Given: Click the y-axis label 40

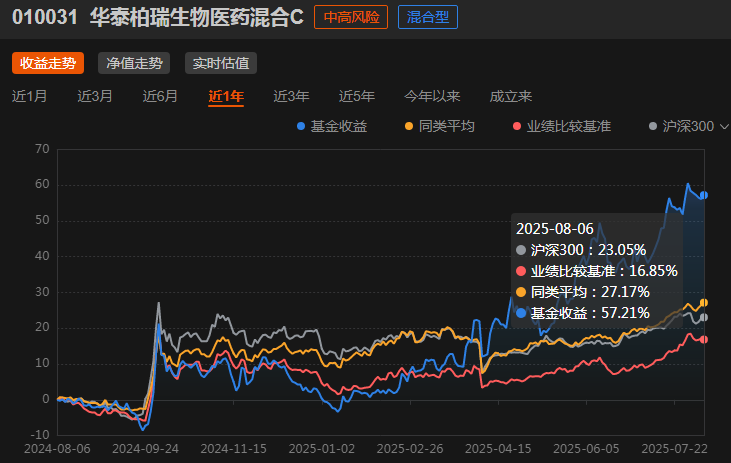Looking at the screenshot, I should 42,256.
